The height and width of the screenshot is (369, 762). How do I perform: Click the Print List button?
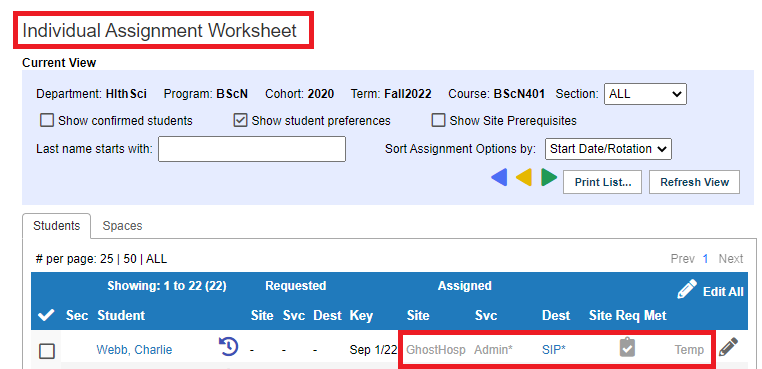coord(603,182)
